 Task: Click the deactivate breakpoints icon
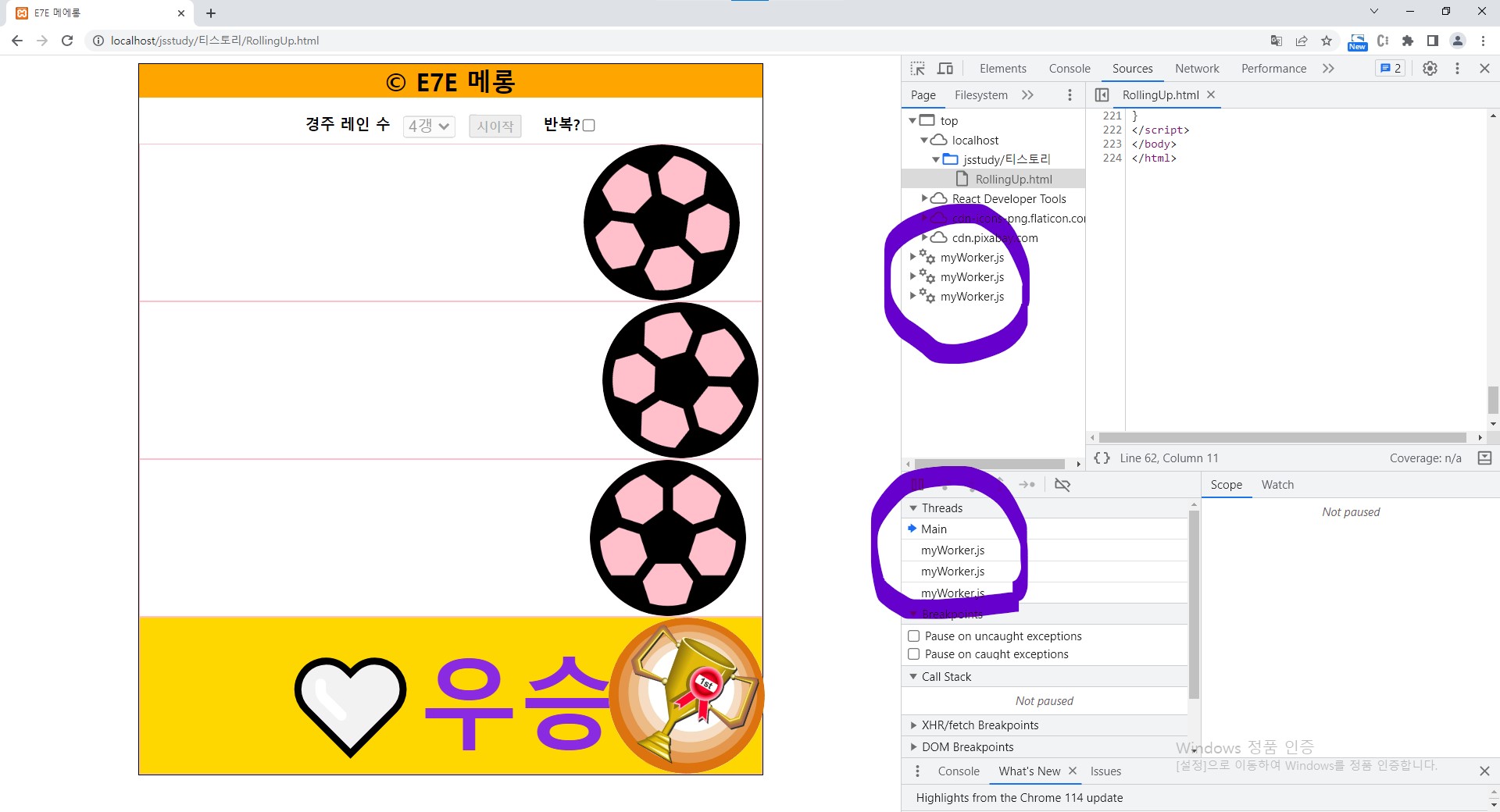(x=1062, y=485)
